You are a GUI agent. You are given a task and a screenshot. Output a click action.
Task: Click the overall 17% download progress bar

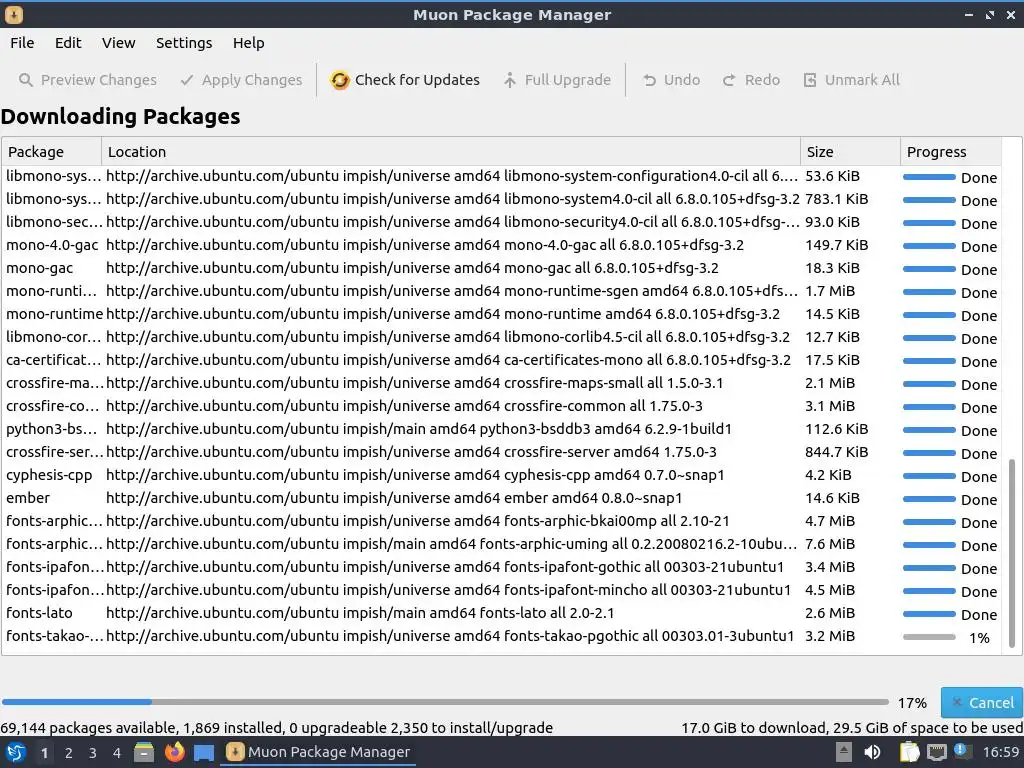[445, 703]
